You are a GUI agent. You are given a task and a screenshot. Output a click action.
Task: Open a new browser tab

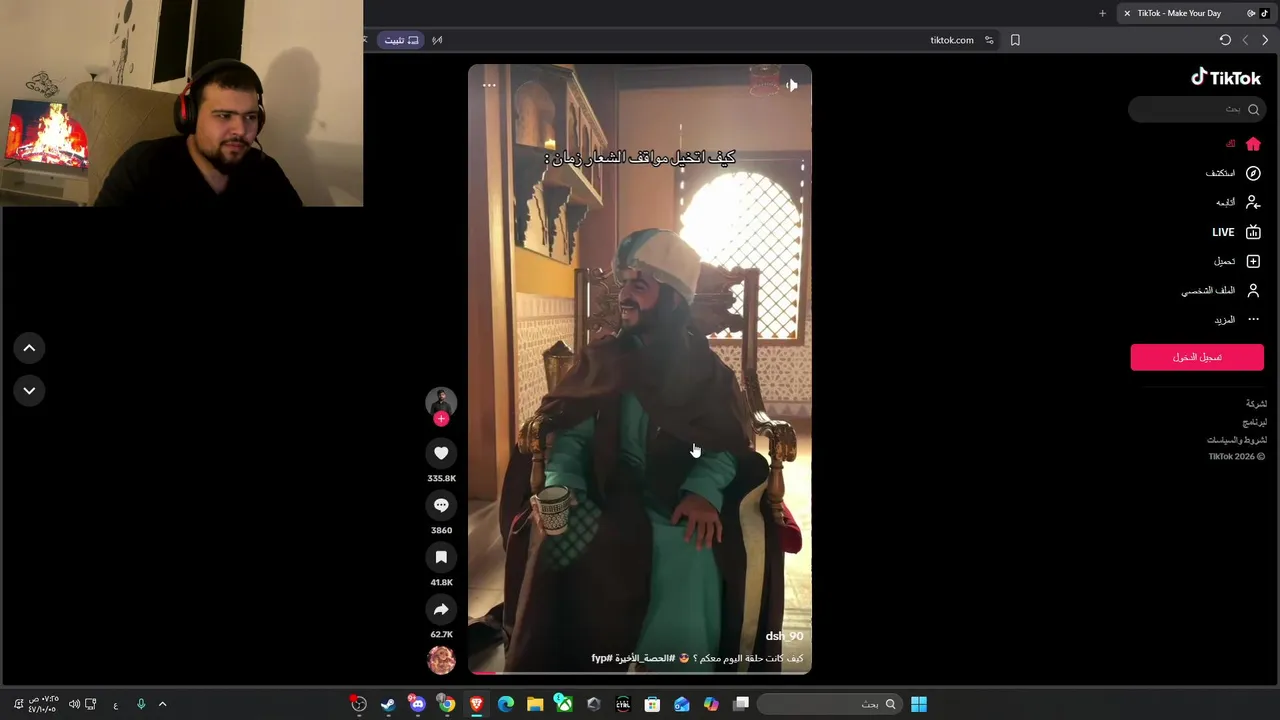coord(1102,13)
